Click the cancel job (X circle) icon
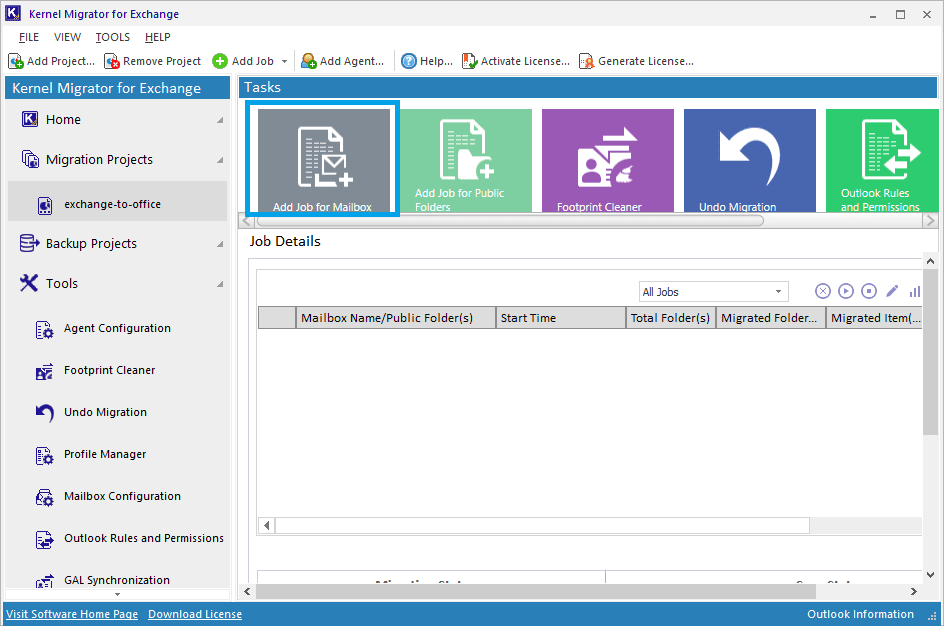Viewport: 944px width, 626px height. tap(823, 291)
